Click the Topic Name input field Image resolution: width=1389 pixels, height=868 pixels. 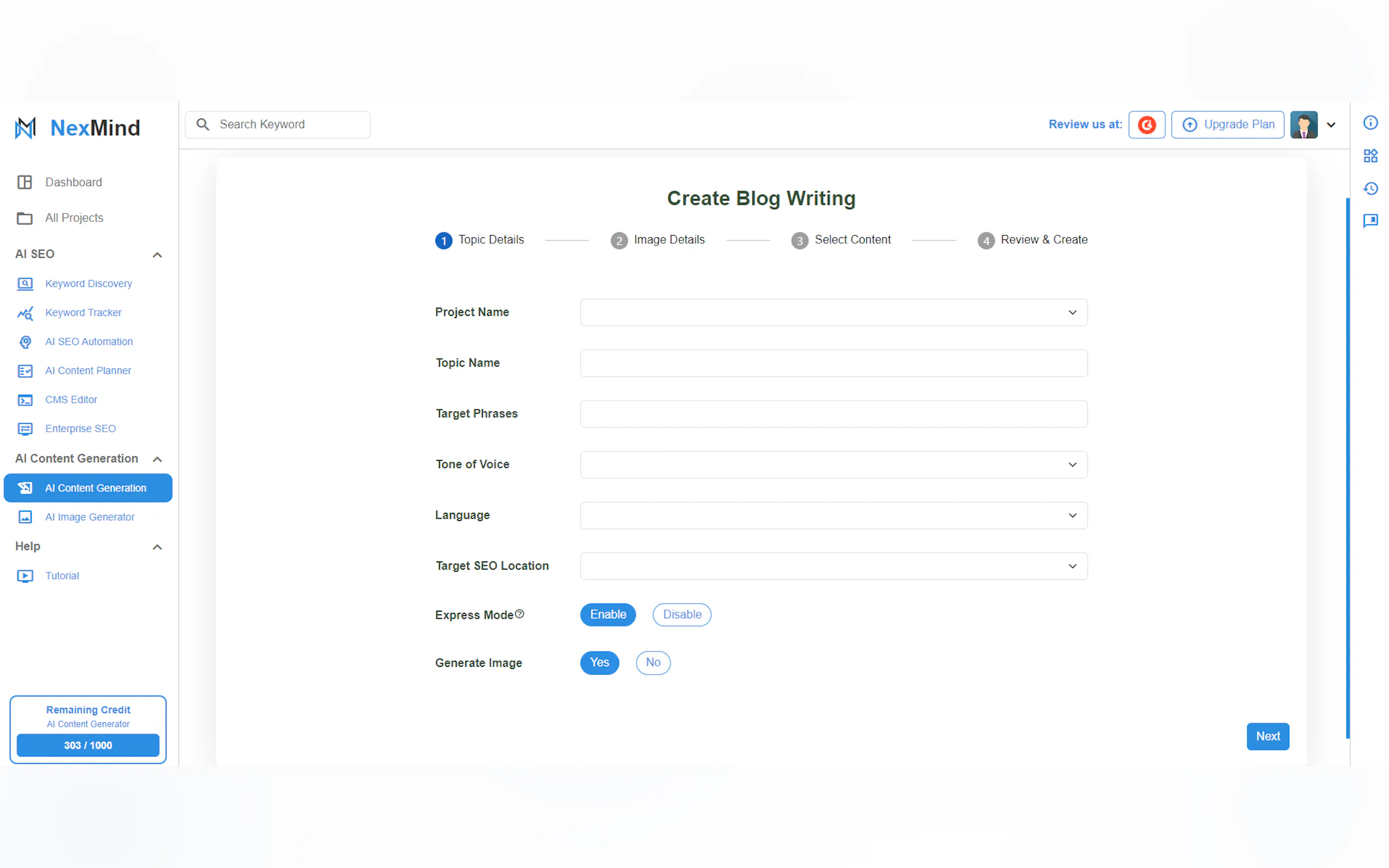pos(833,363)
